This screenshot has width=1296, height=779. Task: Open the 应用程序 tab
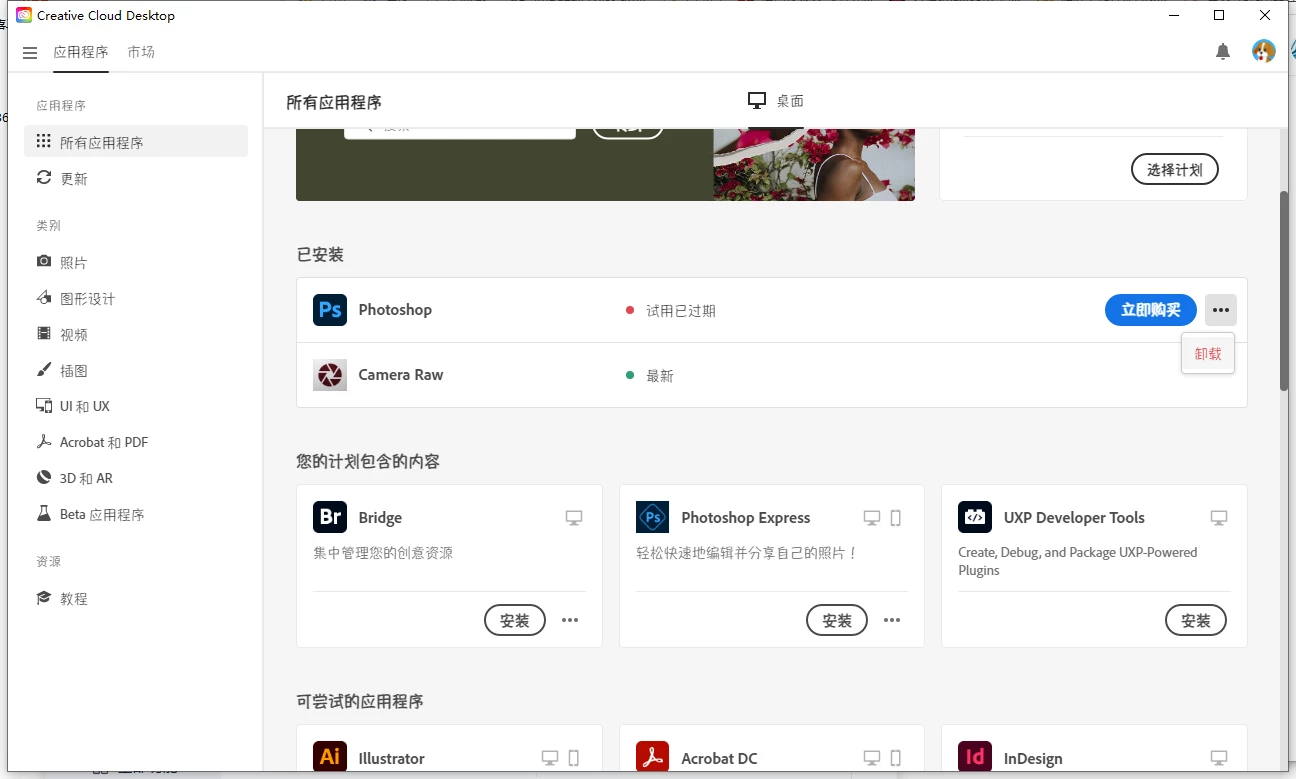[81, 52]
